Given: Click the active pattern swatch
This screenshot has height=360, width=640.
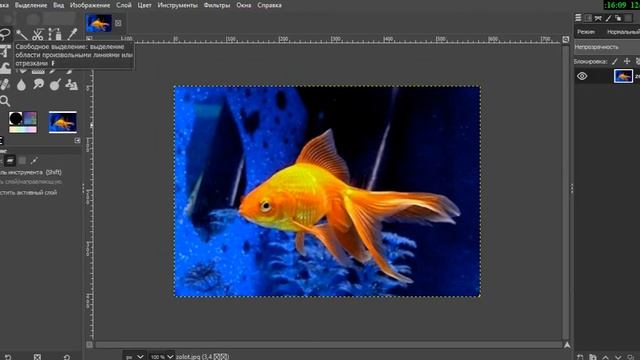Looking at the screenshot, I should click(x=30, y=118).
